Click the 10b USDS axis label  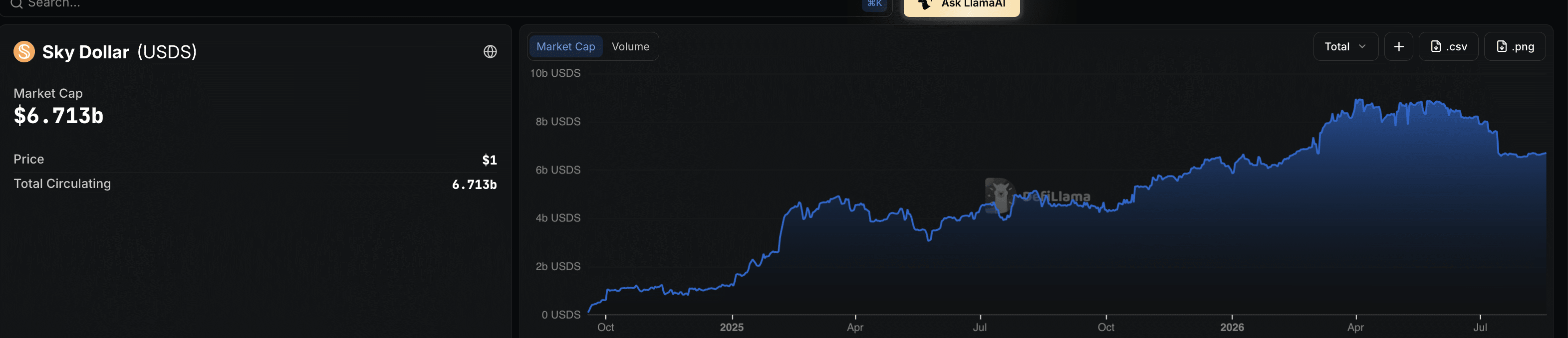coord(554,74)
